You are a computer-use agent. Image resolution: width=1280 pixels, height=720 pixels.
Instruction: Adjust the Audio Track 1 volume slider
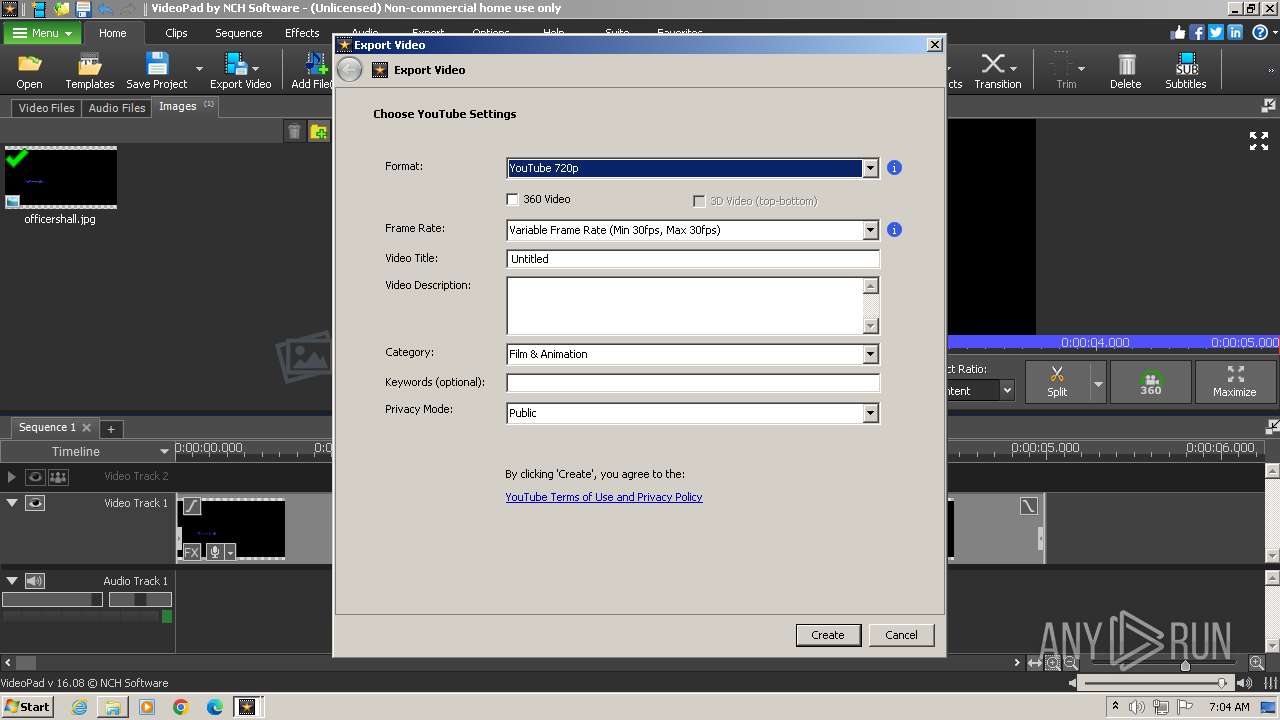52,600
